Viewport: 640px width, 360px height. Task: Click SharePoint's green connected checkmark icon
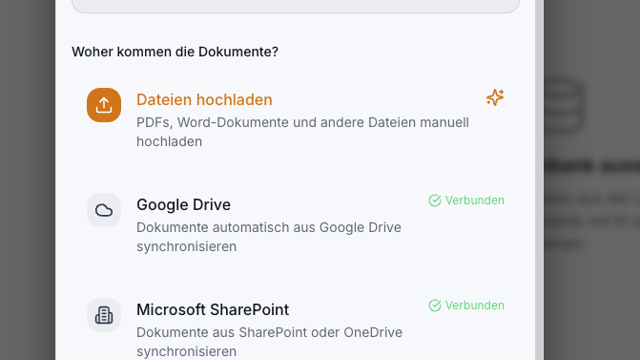[435, 305]
